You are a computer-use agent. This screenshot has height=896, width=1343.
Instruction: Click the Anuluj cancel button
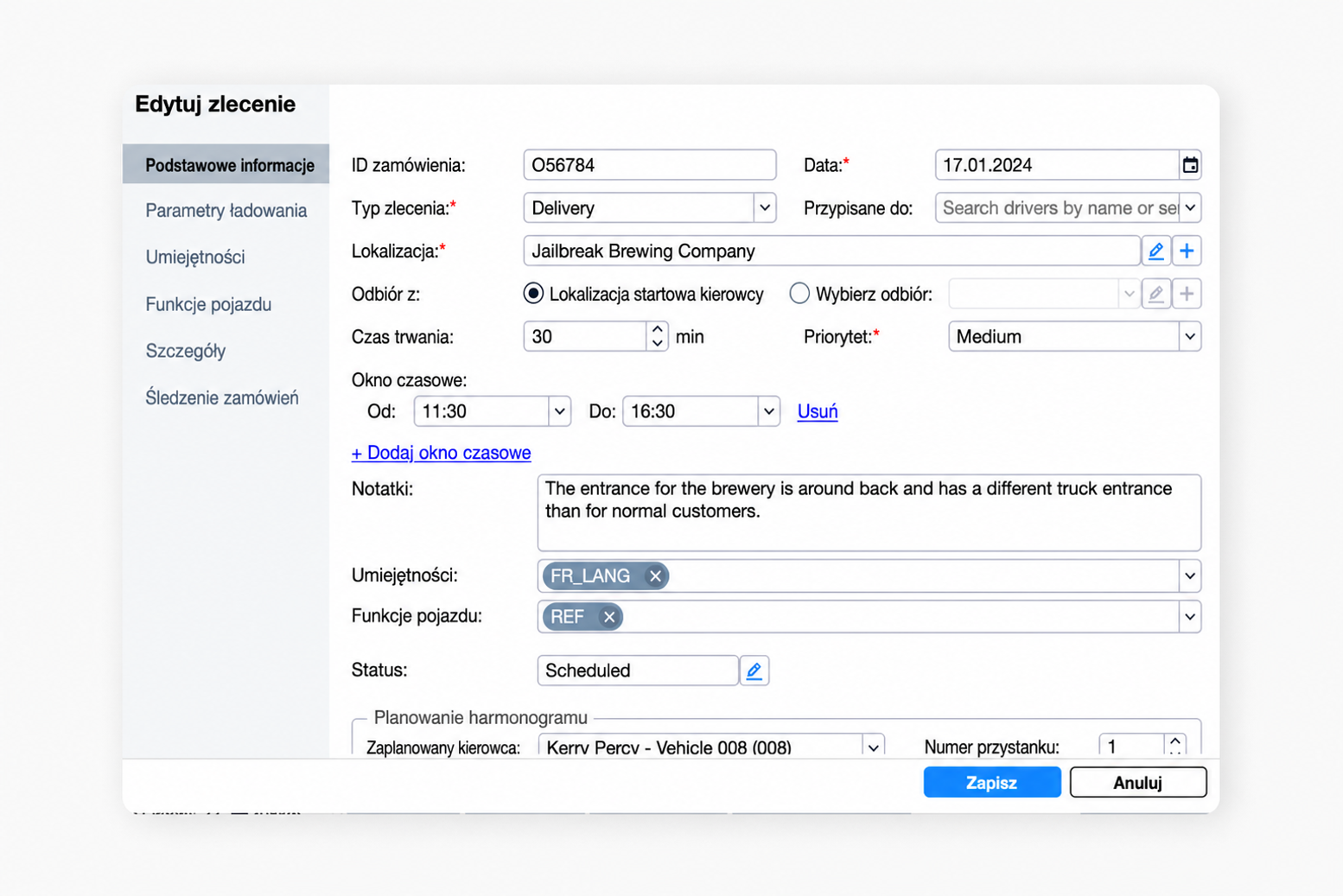(x=1138, y=783)
